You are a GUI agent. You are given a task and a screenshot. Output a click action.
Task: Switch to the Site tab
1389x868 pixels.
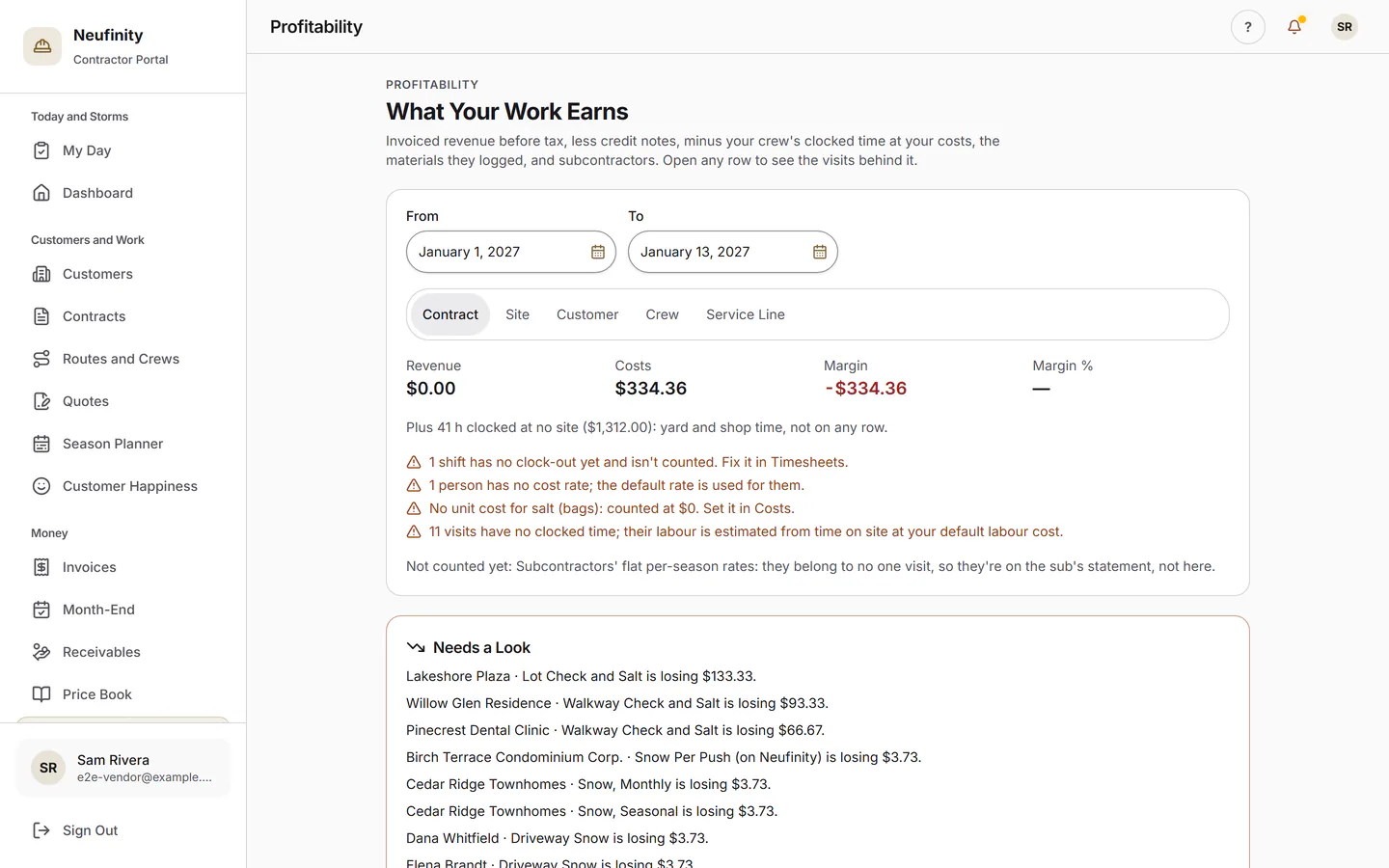pos(517,314)
